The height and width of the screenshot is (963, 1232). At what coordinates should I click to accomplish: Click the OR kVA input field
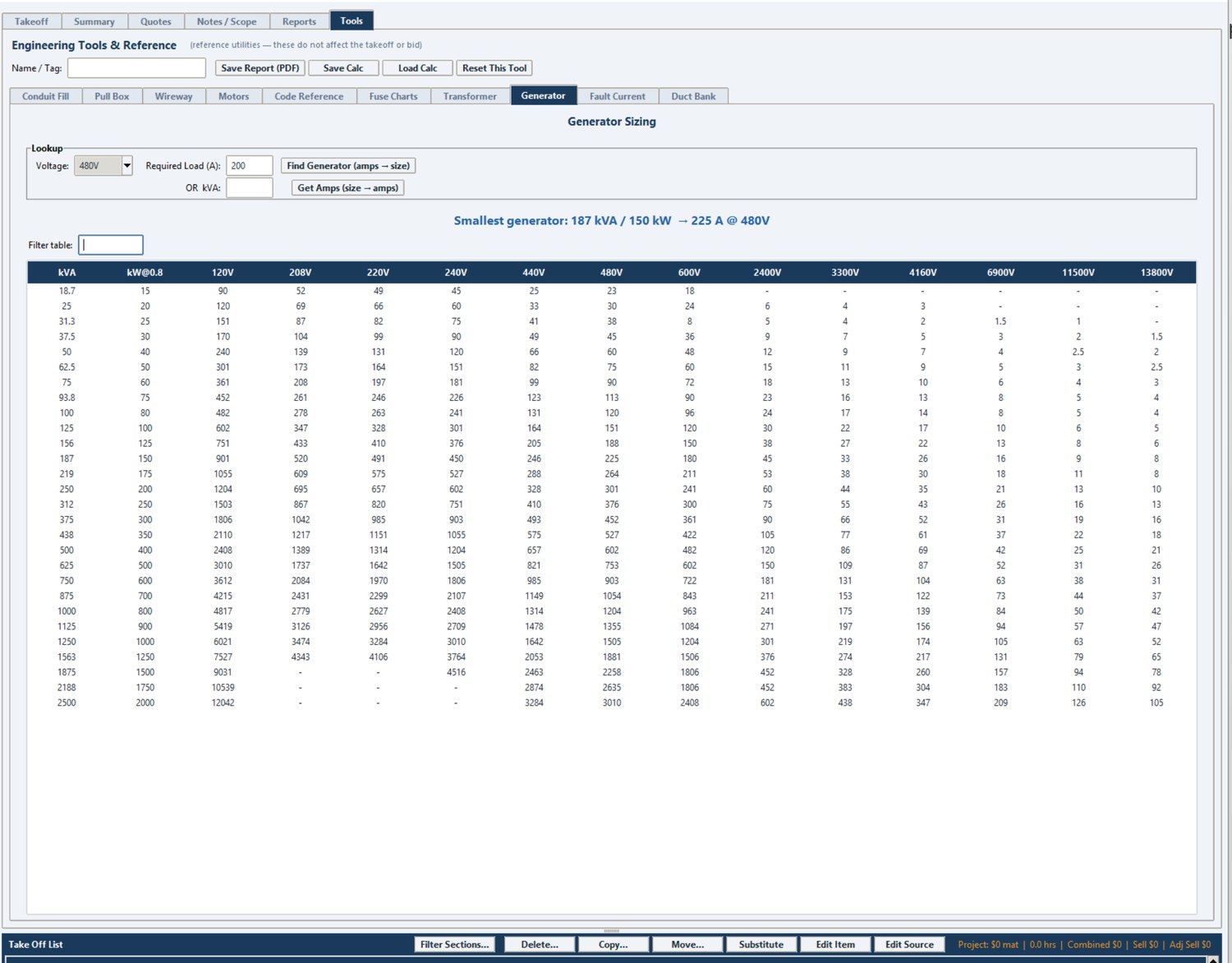tap(250, 188)
